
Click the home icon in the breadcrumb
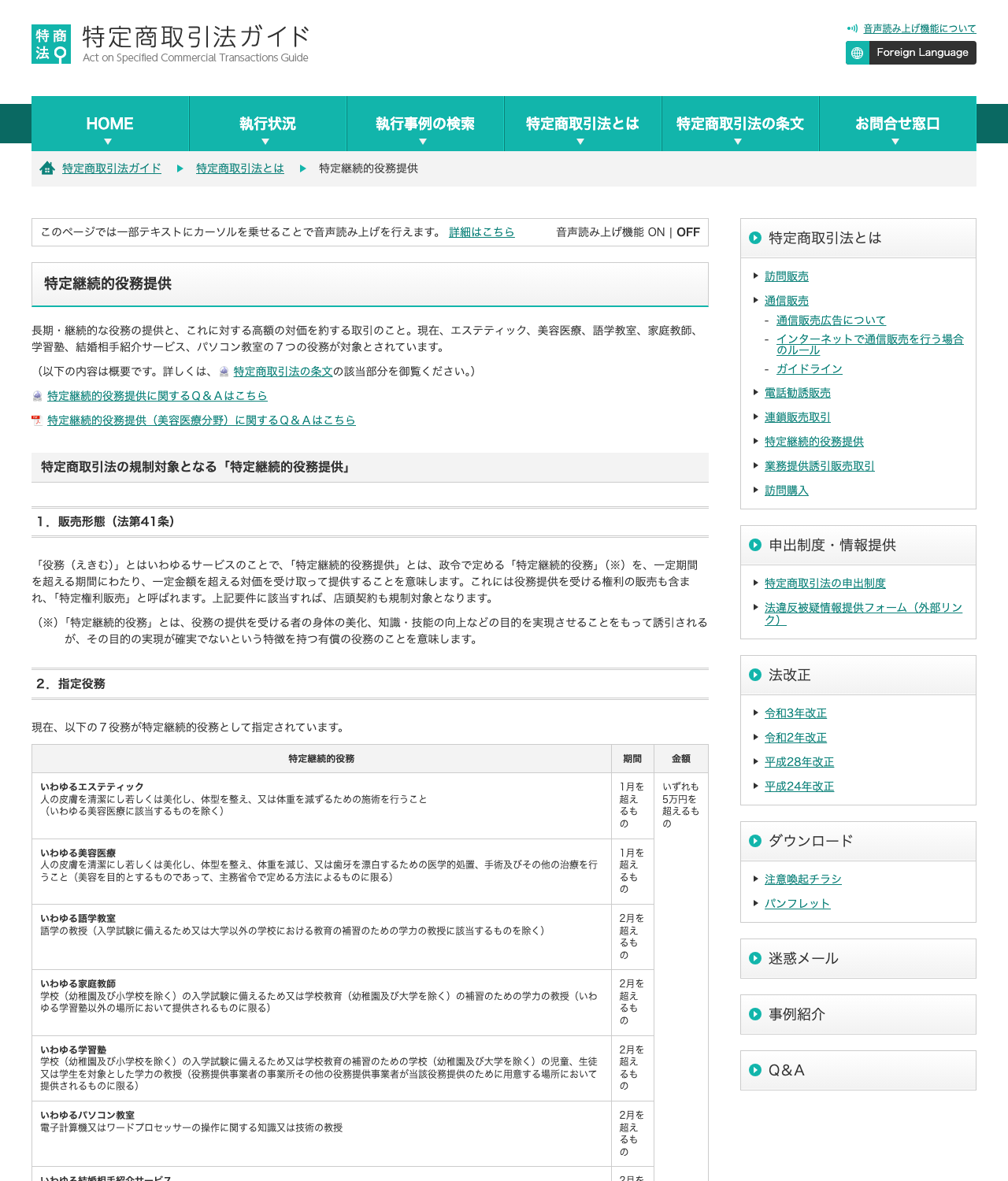pos(47,168)
